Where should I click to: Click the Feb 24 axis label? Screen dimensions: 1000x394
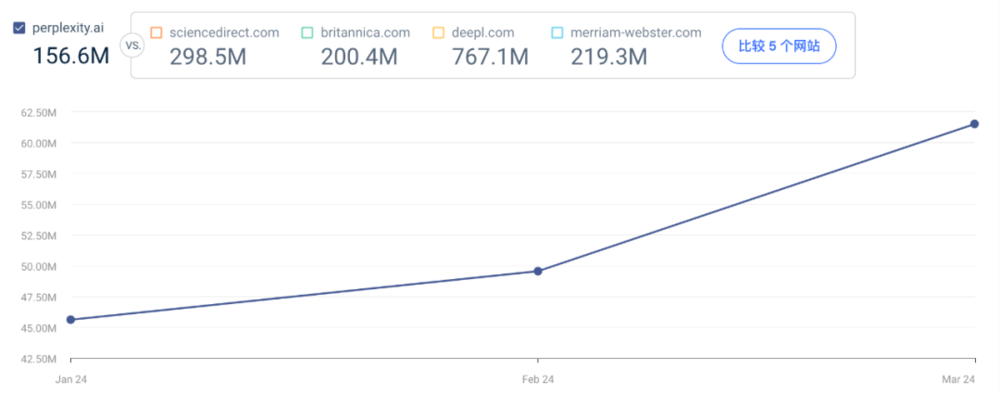point(538,379)
